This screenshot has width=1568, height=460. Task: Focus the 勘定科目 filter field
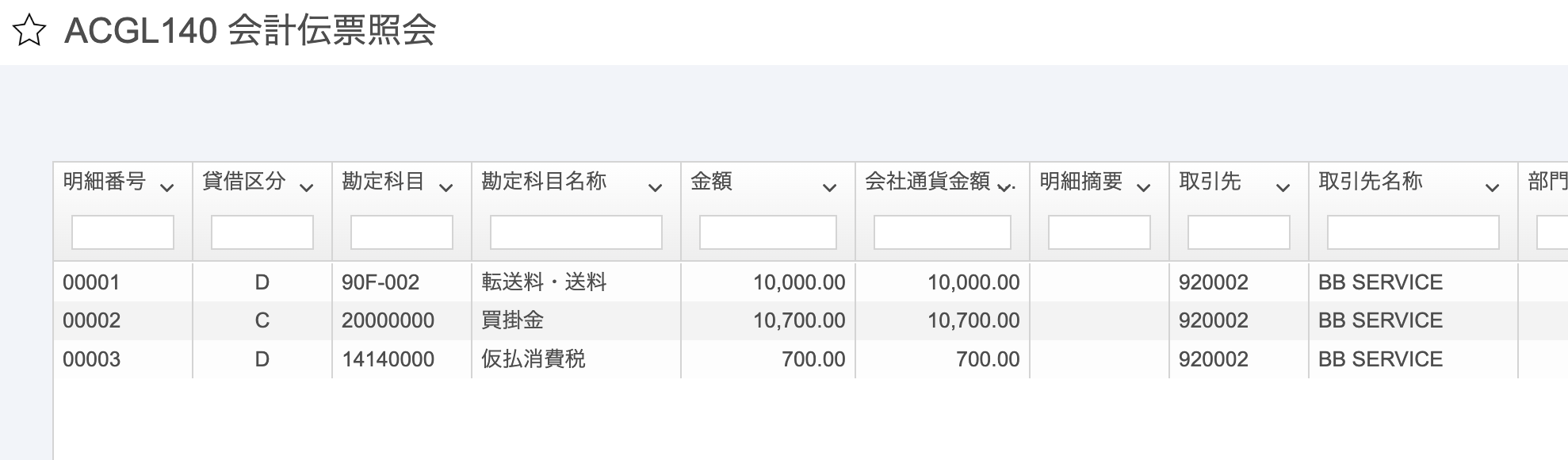click(x=402, y=232)
